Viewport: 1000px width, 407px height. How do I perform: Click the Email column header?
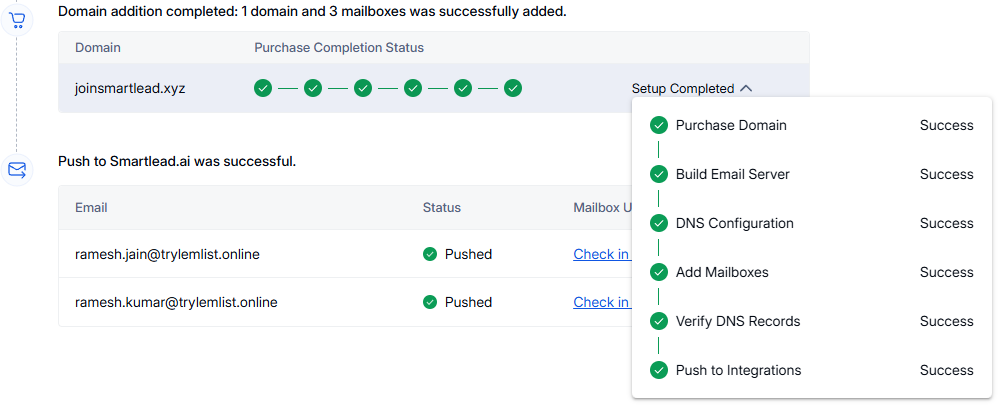click(x=91, y=208)
